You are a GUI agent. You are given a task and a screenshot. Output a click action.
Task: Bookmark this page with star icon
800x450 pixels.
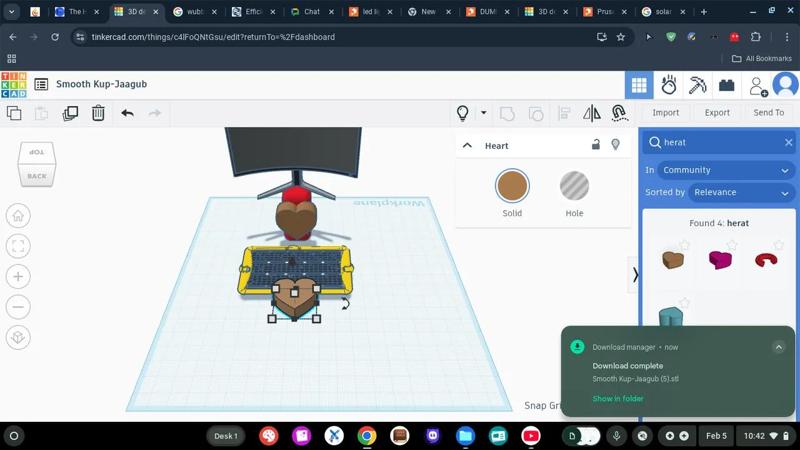coord(620,37)
